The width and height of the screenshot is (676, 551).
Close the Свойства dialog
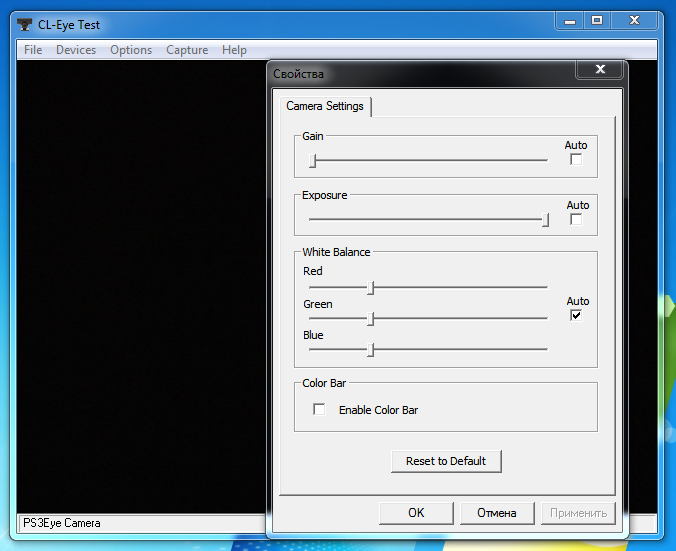[x=600, y=69]
